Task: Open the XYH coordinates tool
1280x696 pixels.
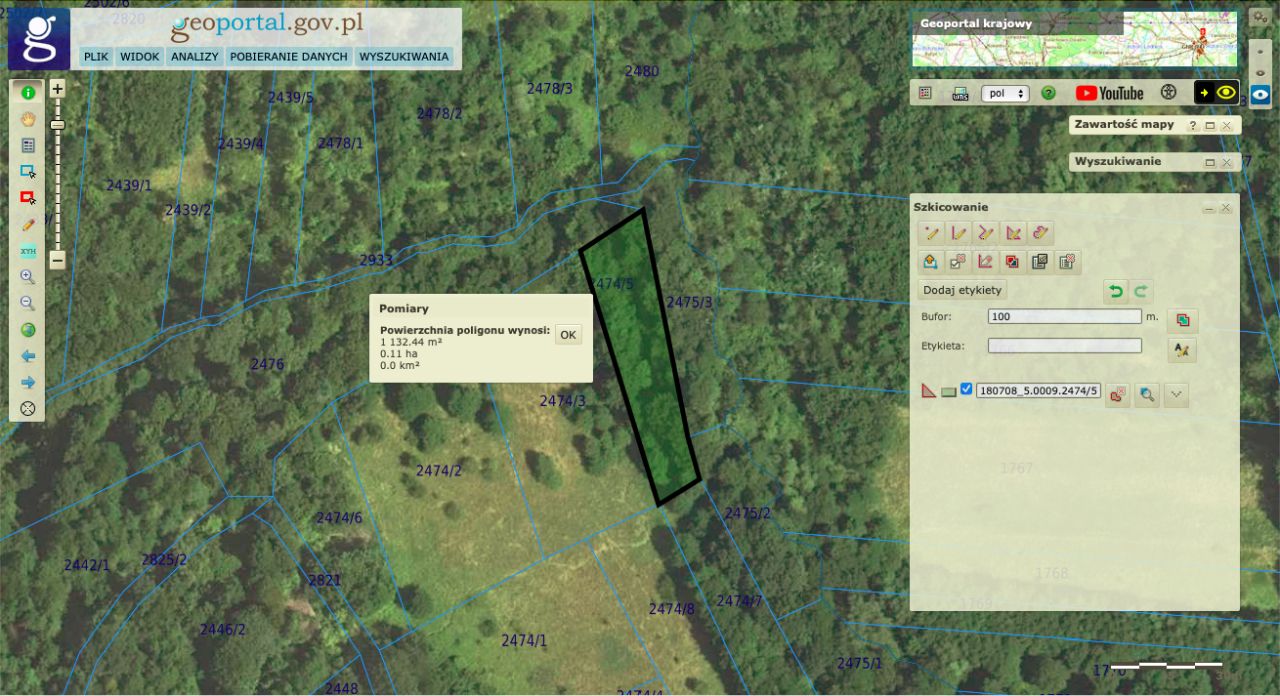Action: (x=27, y=250)
